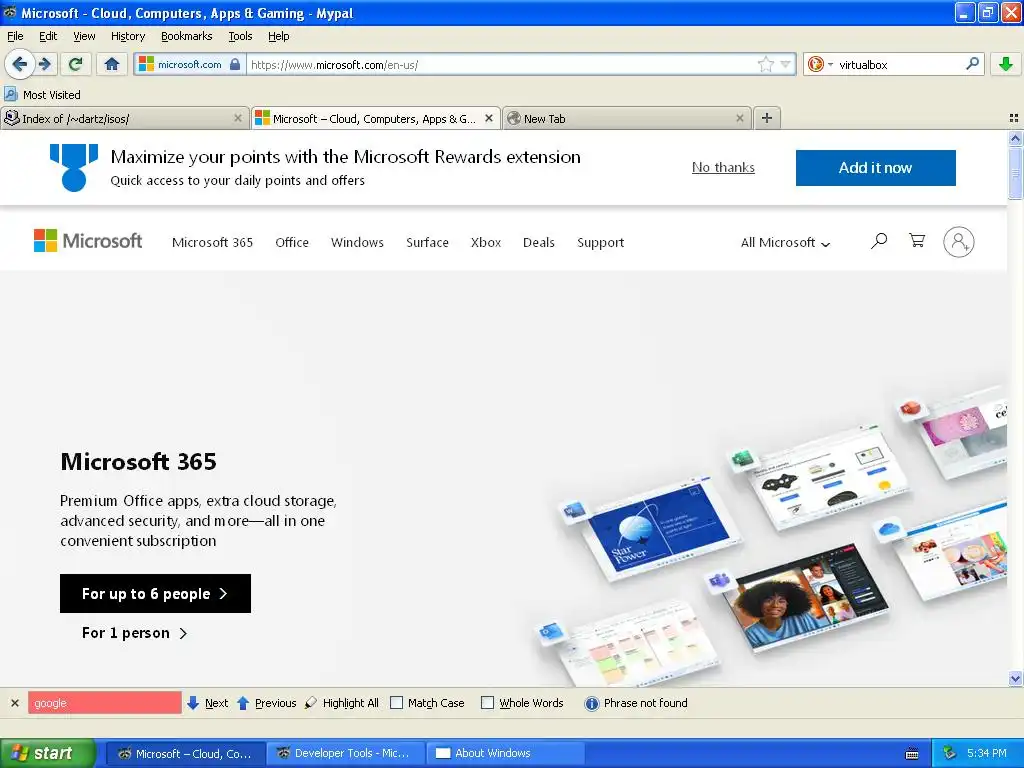This screenshot has height=768, width=1024.
Task: Open the shopping cart icon
Action: 917,240
